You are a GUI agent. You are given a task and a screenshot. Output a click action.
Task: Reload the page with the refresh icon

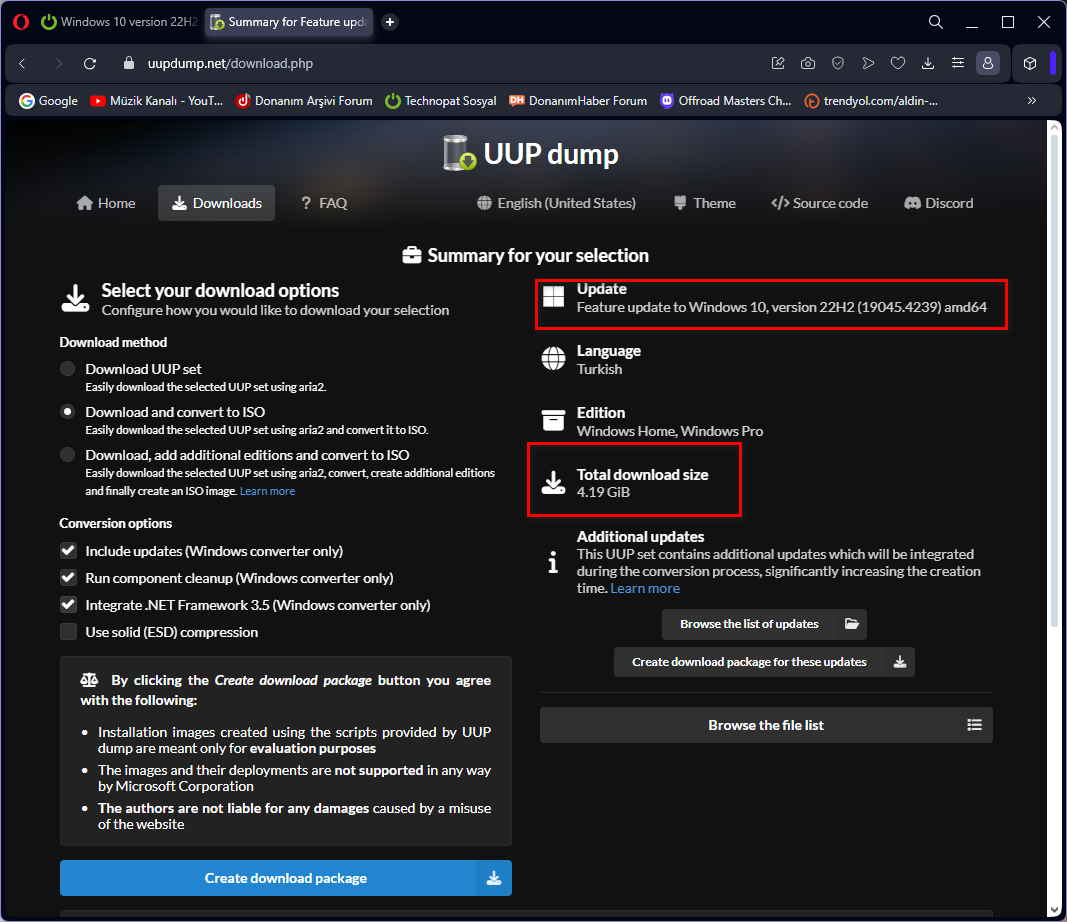point(90,63)
